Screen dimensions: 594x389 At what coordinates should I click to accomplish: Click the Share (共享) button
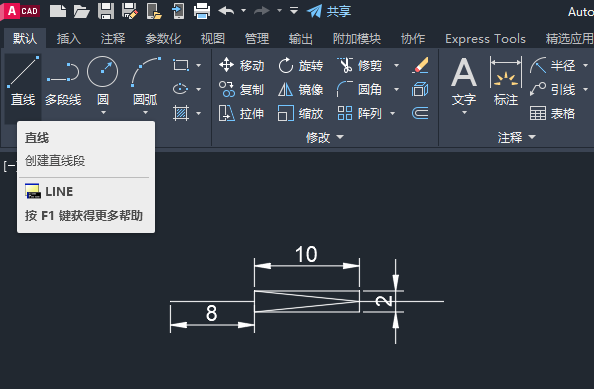(329, 11)
